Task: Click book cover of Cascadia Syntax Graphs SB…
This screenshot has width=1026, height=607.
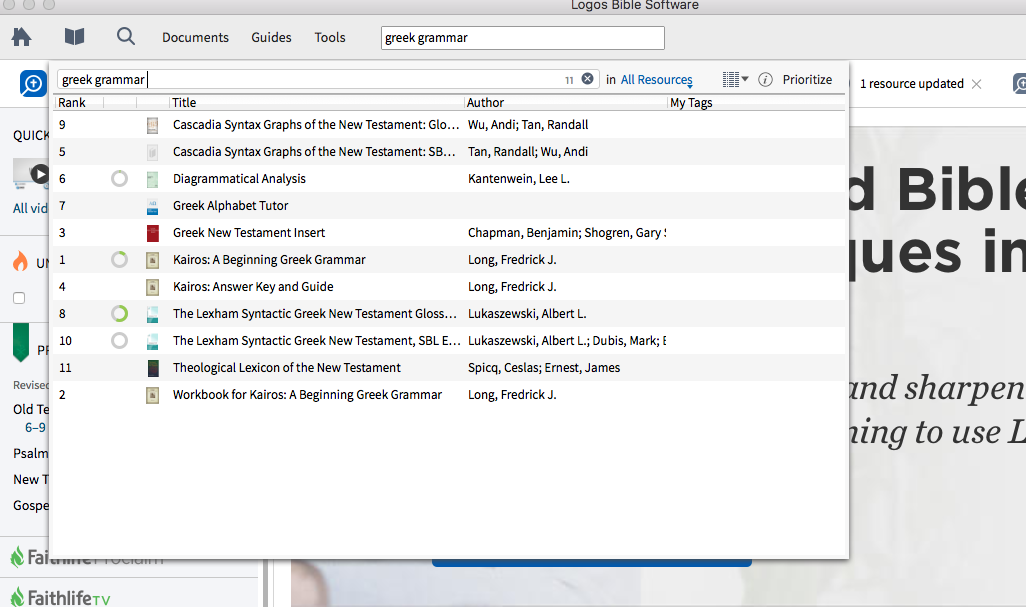Action: pyautogui.click(x=152, y=152)
